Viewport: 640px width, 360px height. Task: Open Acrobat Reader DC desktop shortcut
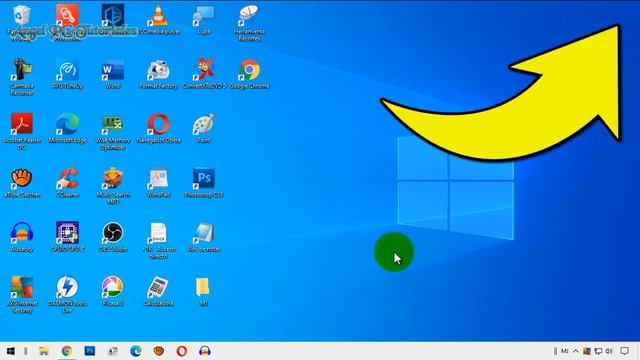click(x=22, y=124)
